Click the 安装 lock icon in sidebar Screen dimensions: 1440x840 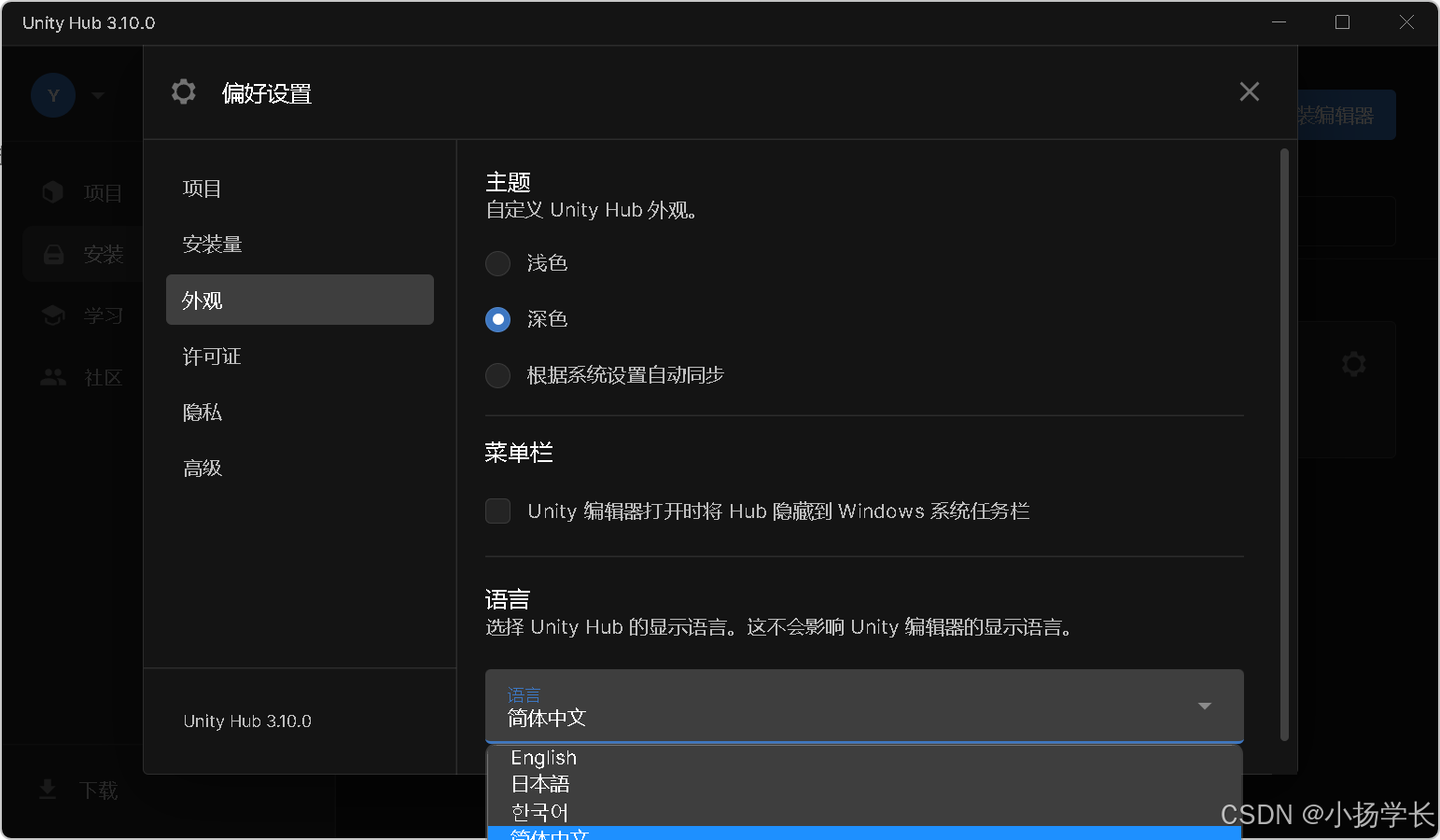pos(53,254)
